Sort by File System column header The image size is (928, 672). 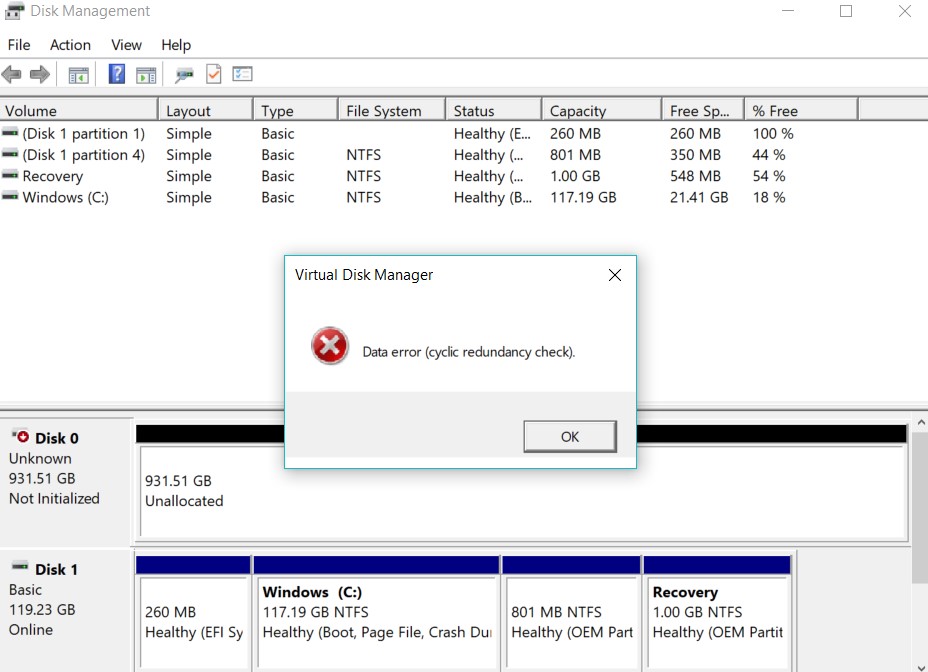click(x=392, y=111)
